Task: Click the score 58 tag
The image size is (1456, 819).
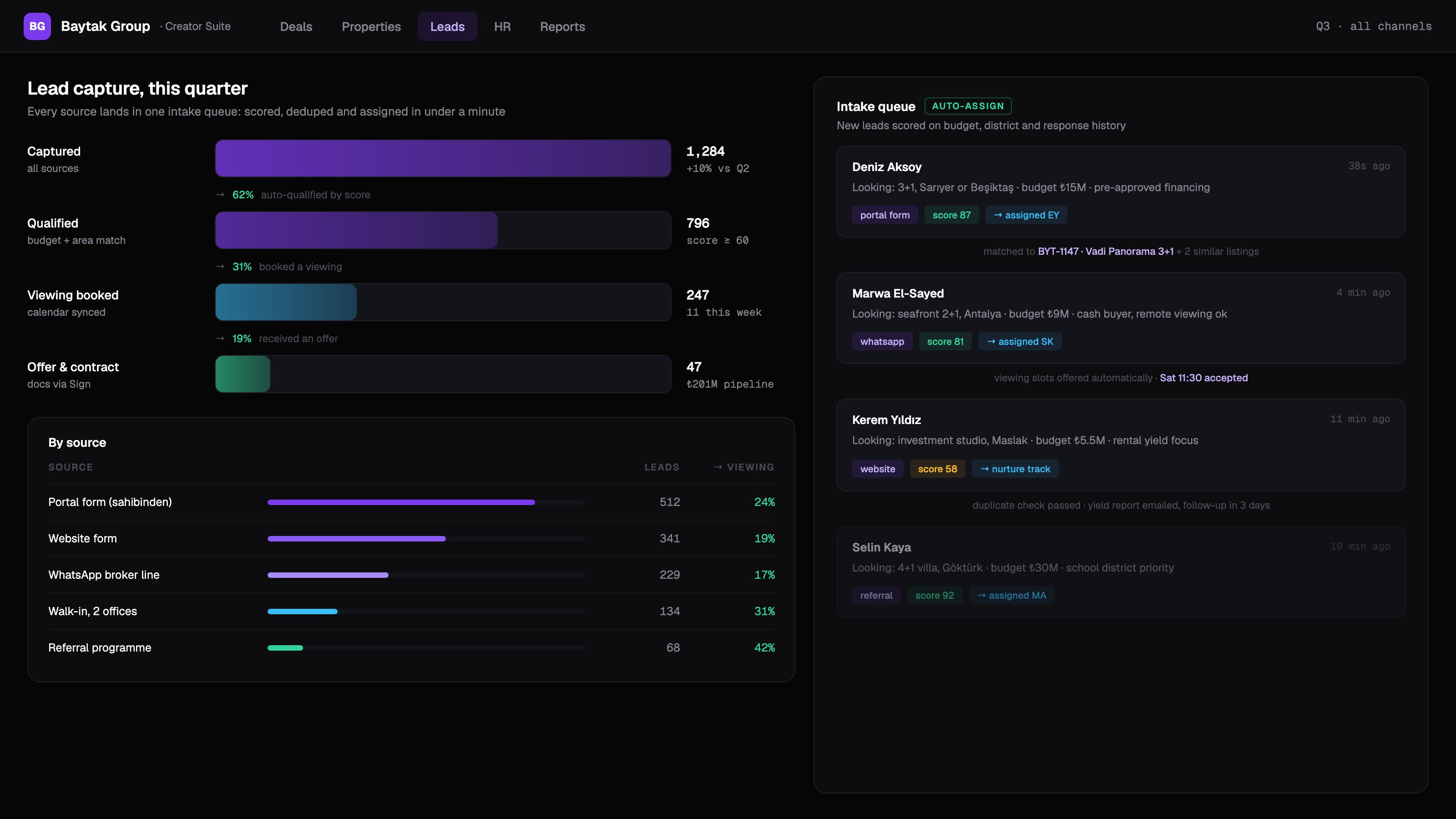Action: click(938, 469)
